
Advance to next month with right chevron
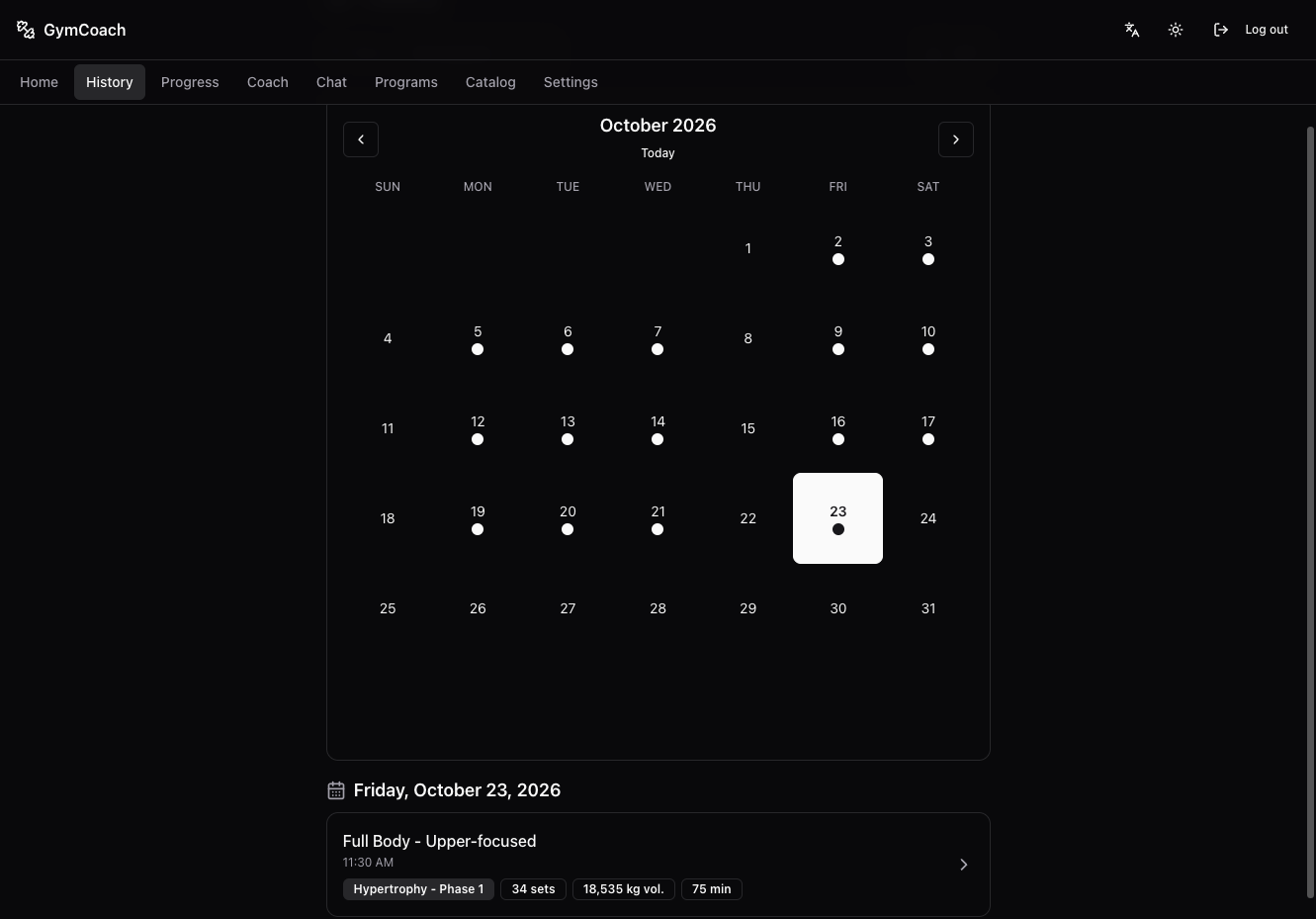pos(956,139)
